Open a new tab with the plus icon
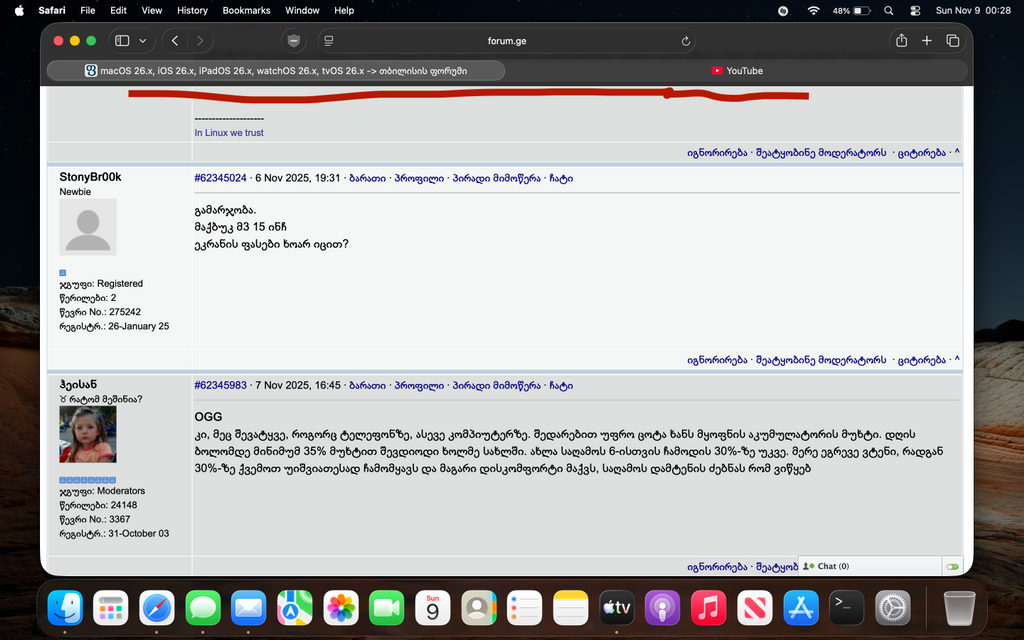This screenshot has height=640, width=1024. click(x=926, y=40)
